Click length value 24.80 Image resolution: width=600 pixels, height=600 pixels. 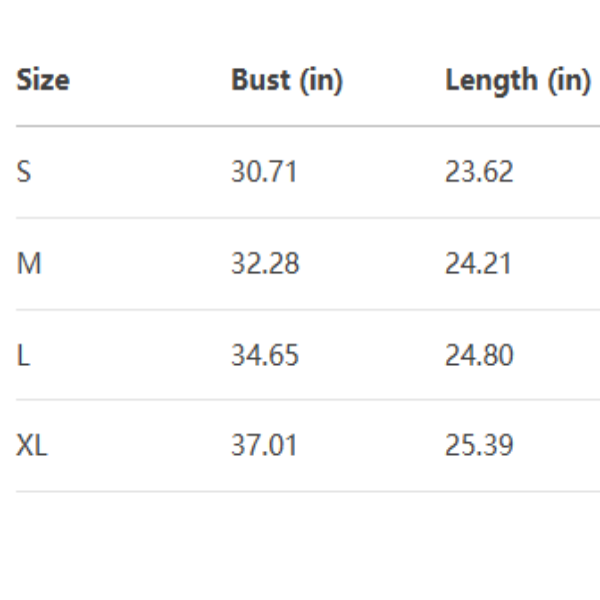(x=479, y=355)
